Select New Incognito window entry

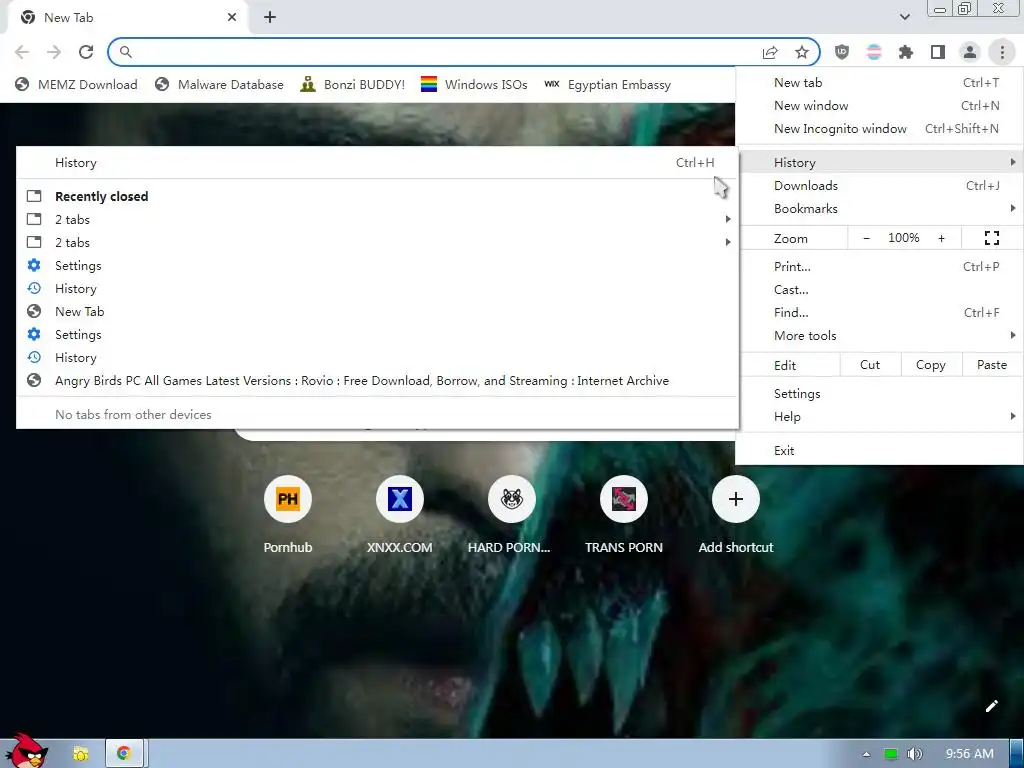[879, 129]
